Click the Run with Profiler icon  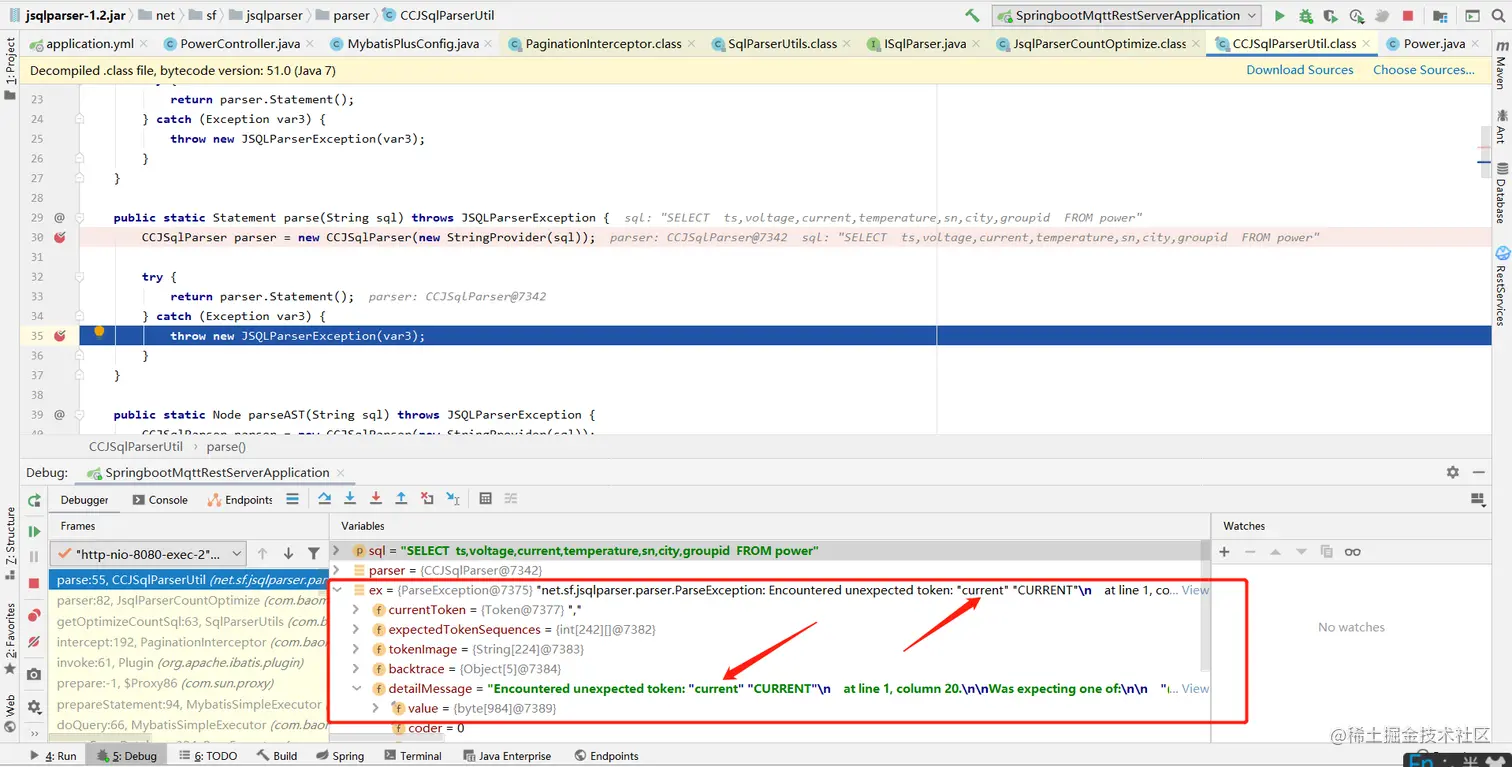pyautogui.click(x=1357, y=15)
